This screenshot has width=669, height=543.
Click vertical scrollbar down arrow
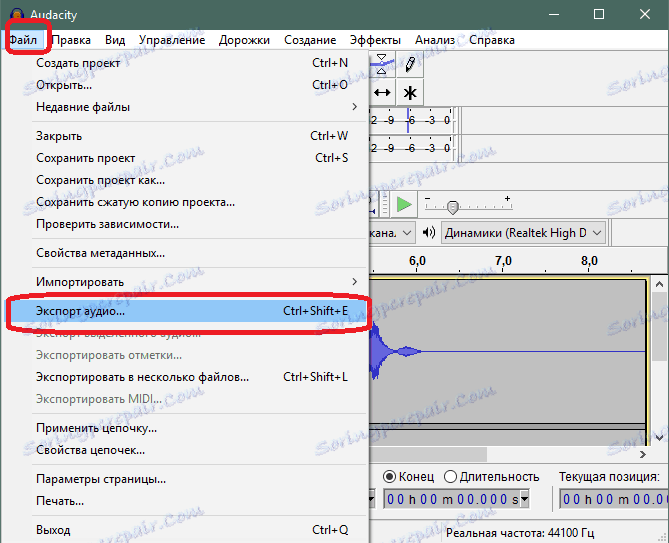click(659, 438)
